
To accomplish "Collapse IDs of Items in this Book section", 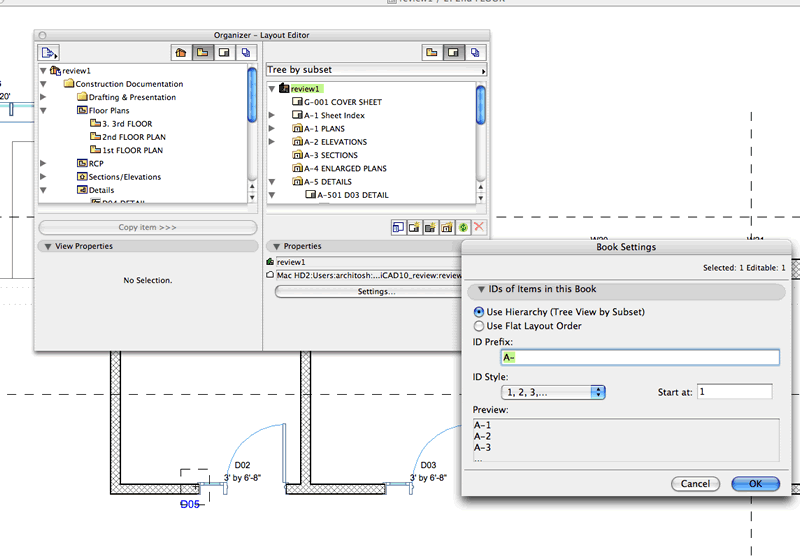I will coord(481,290).
